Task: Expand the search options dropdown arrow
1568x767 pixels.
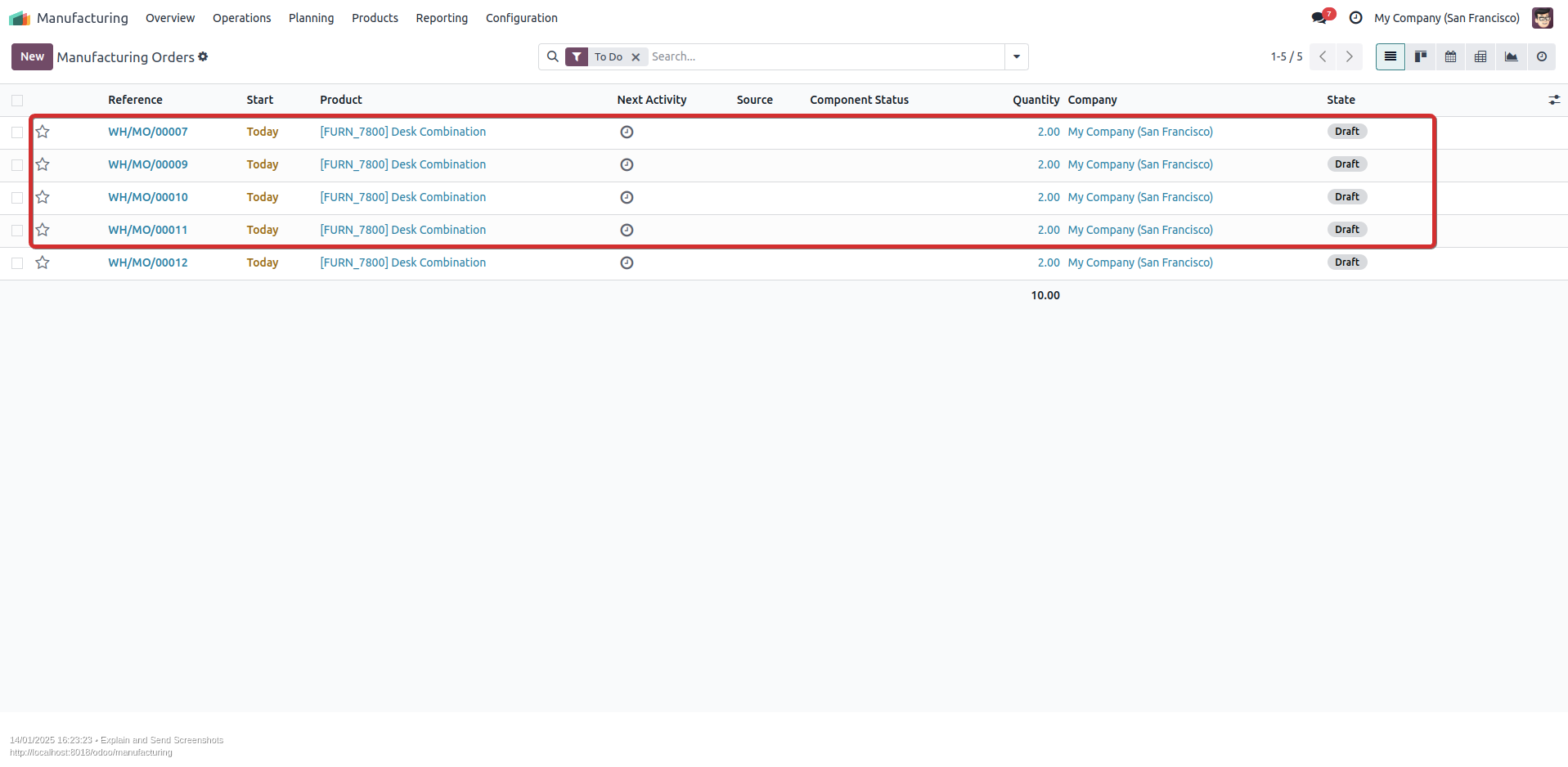Action: pyautogui.click(x=1017, y=56)
